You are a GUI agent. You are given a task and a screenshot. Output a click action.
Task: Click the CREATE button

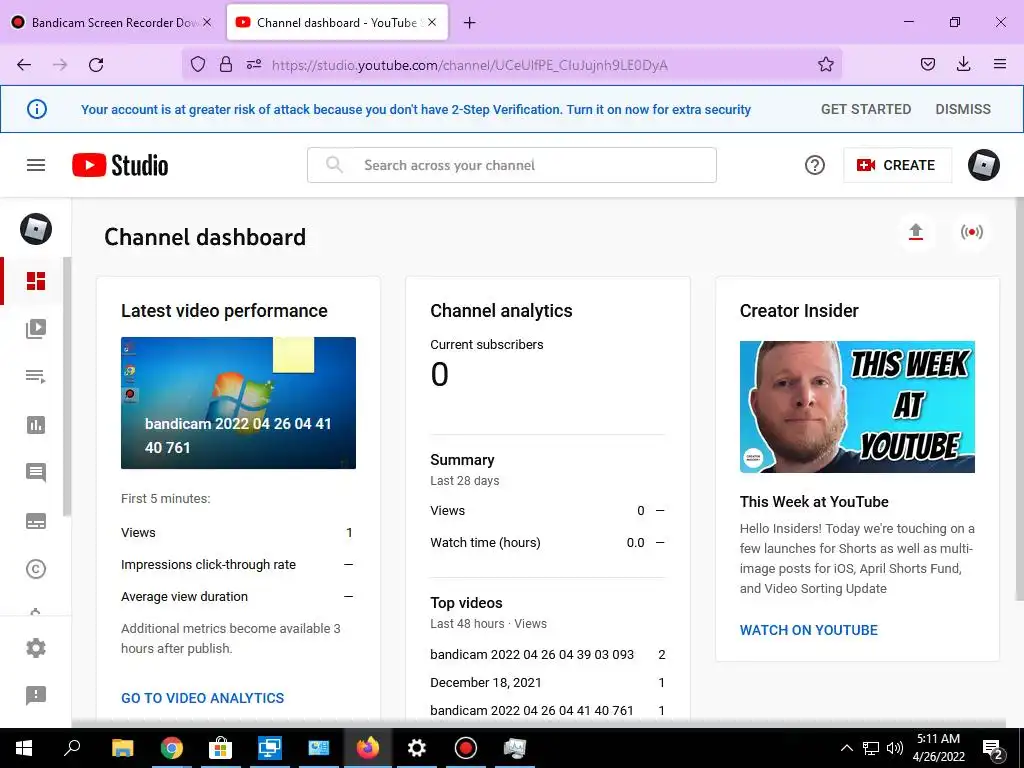pos(897,165)
